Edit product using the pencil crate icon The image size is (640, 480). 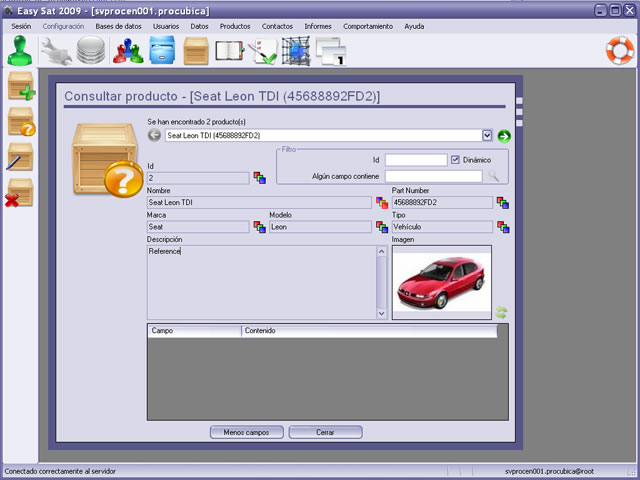click(20, 157)
